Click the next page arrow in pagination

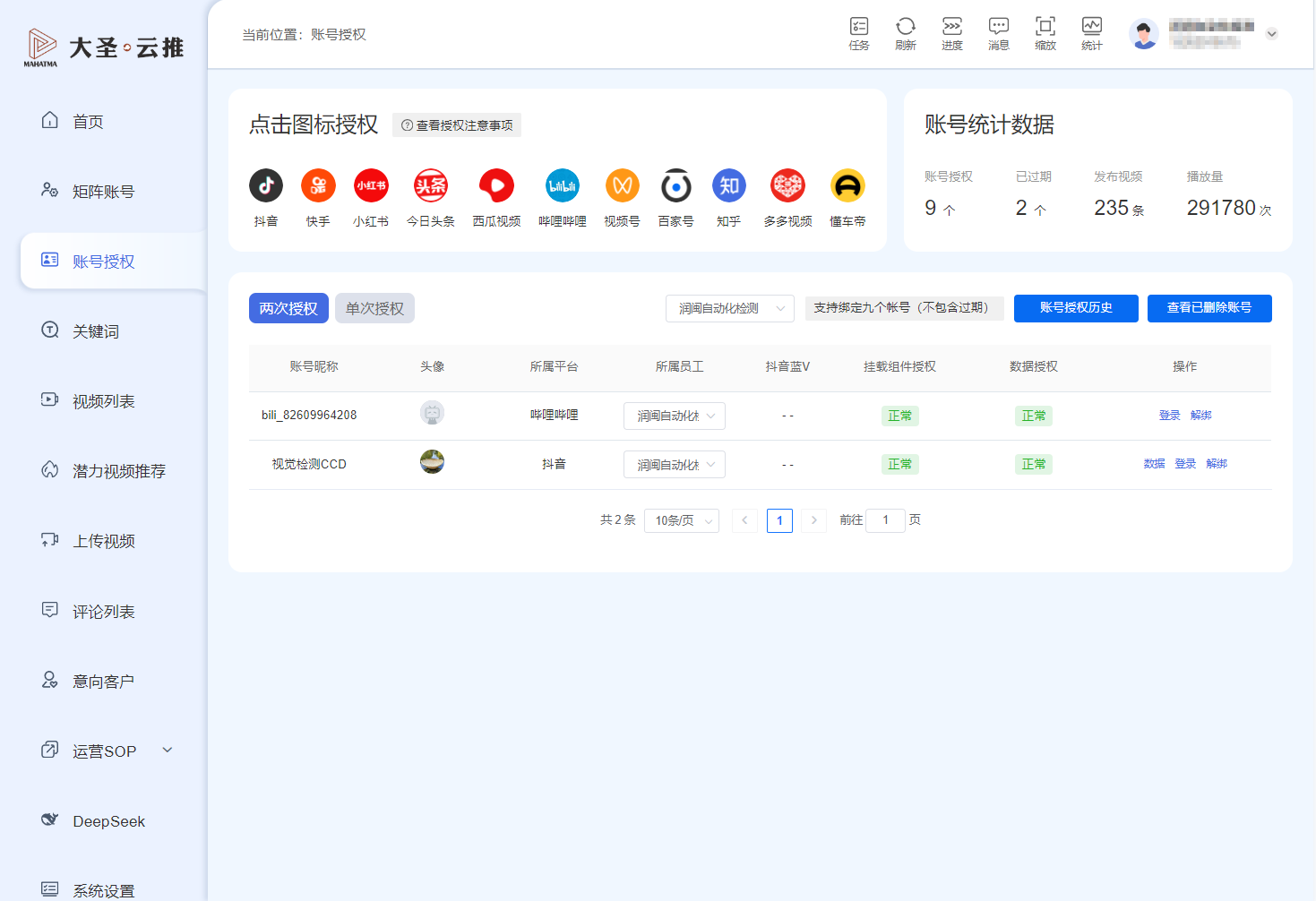pos(813,520)
